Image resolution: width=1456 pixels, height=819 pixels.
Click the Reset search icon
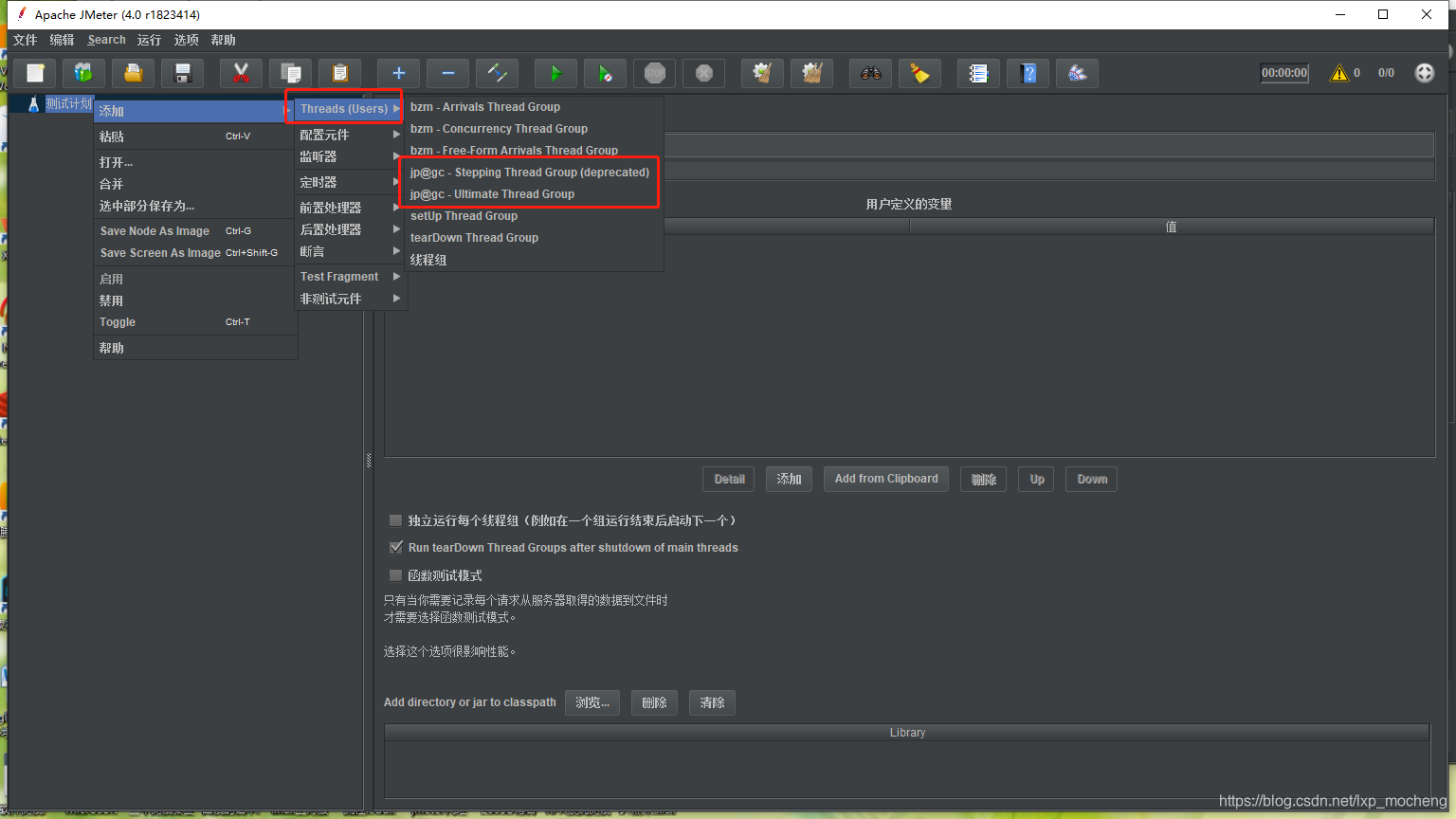tap(919, 73)
